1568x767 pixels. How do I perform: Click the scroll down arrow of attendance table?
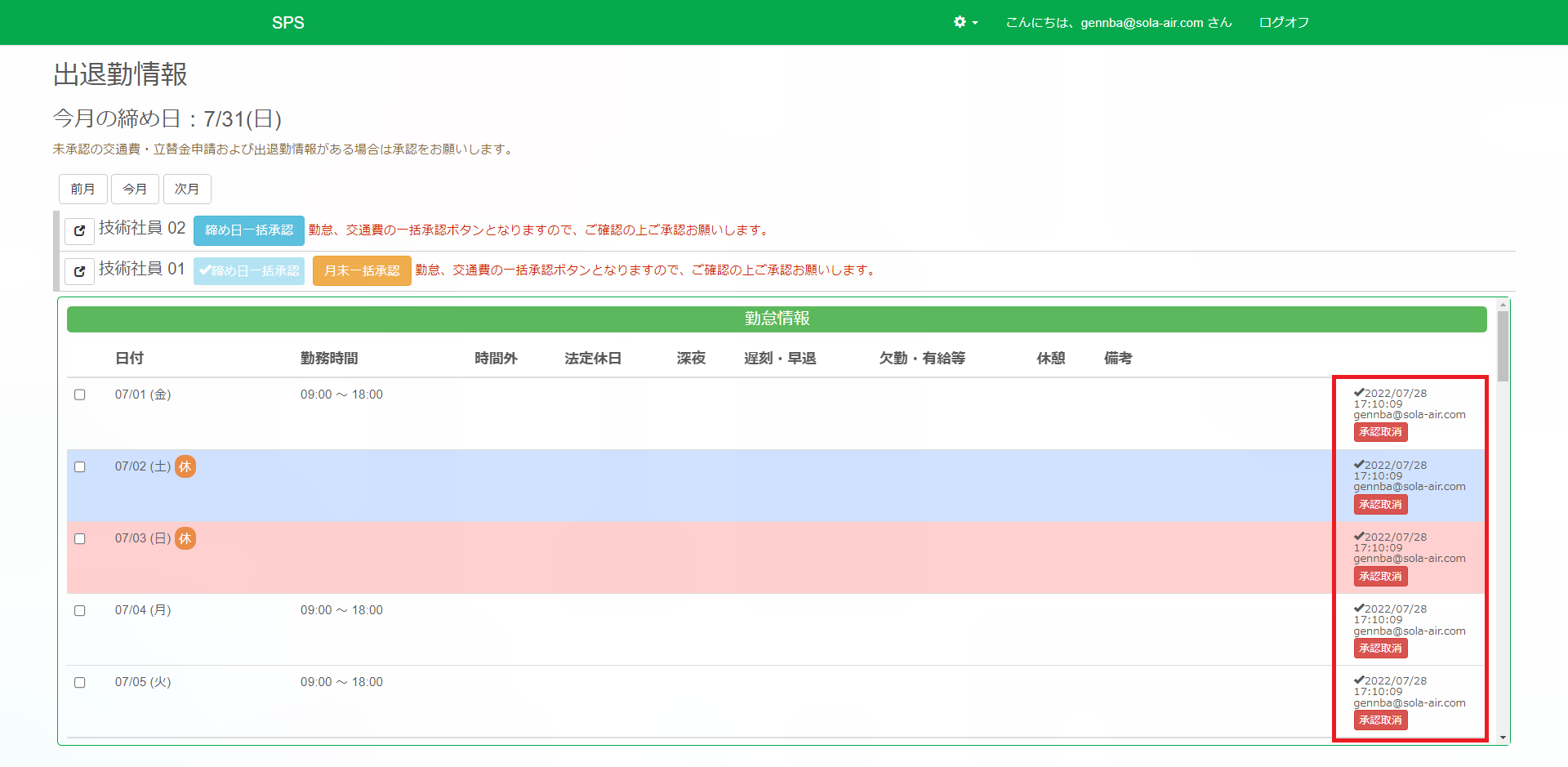1503,738
